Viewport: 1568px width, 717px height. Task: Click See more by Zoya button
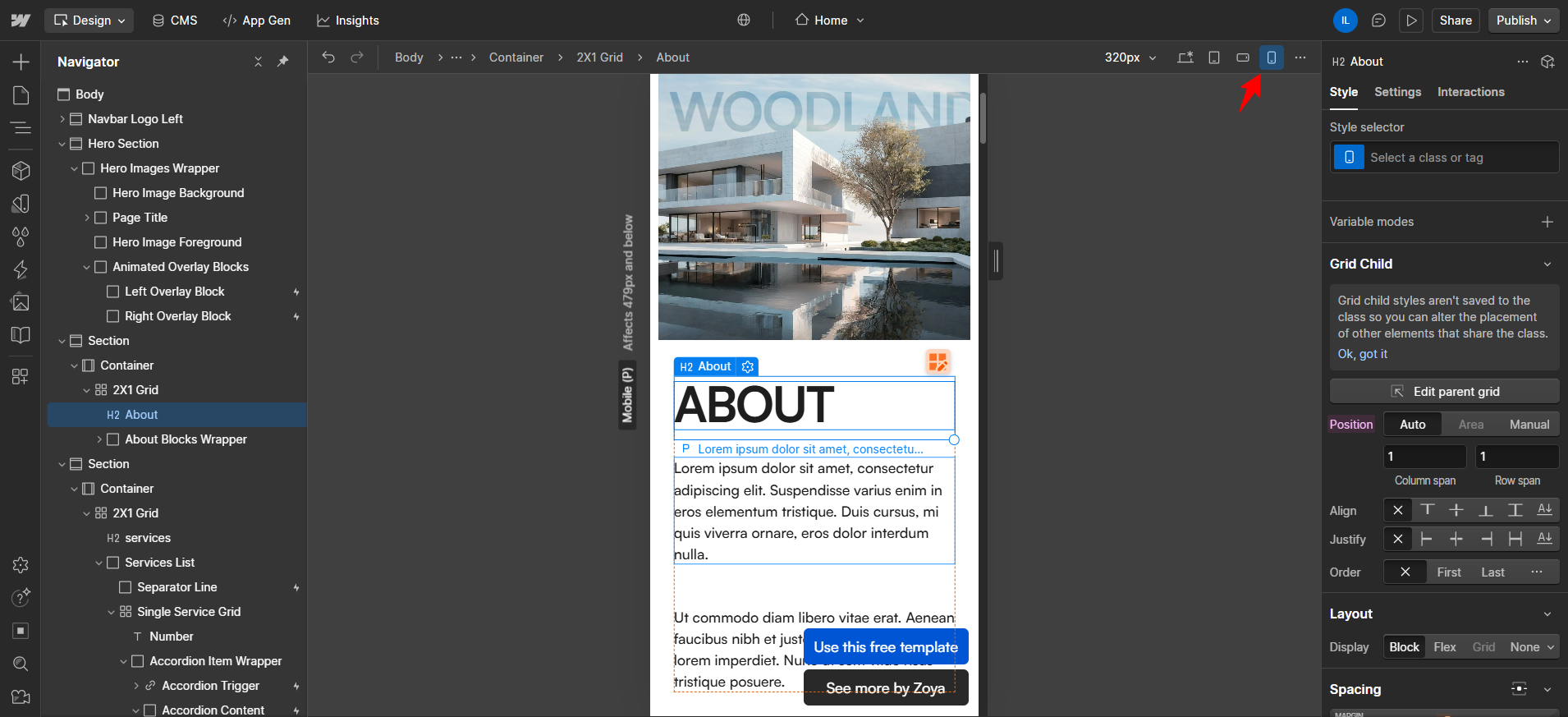pos(886,688)
